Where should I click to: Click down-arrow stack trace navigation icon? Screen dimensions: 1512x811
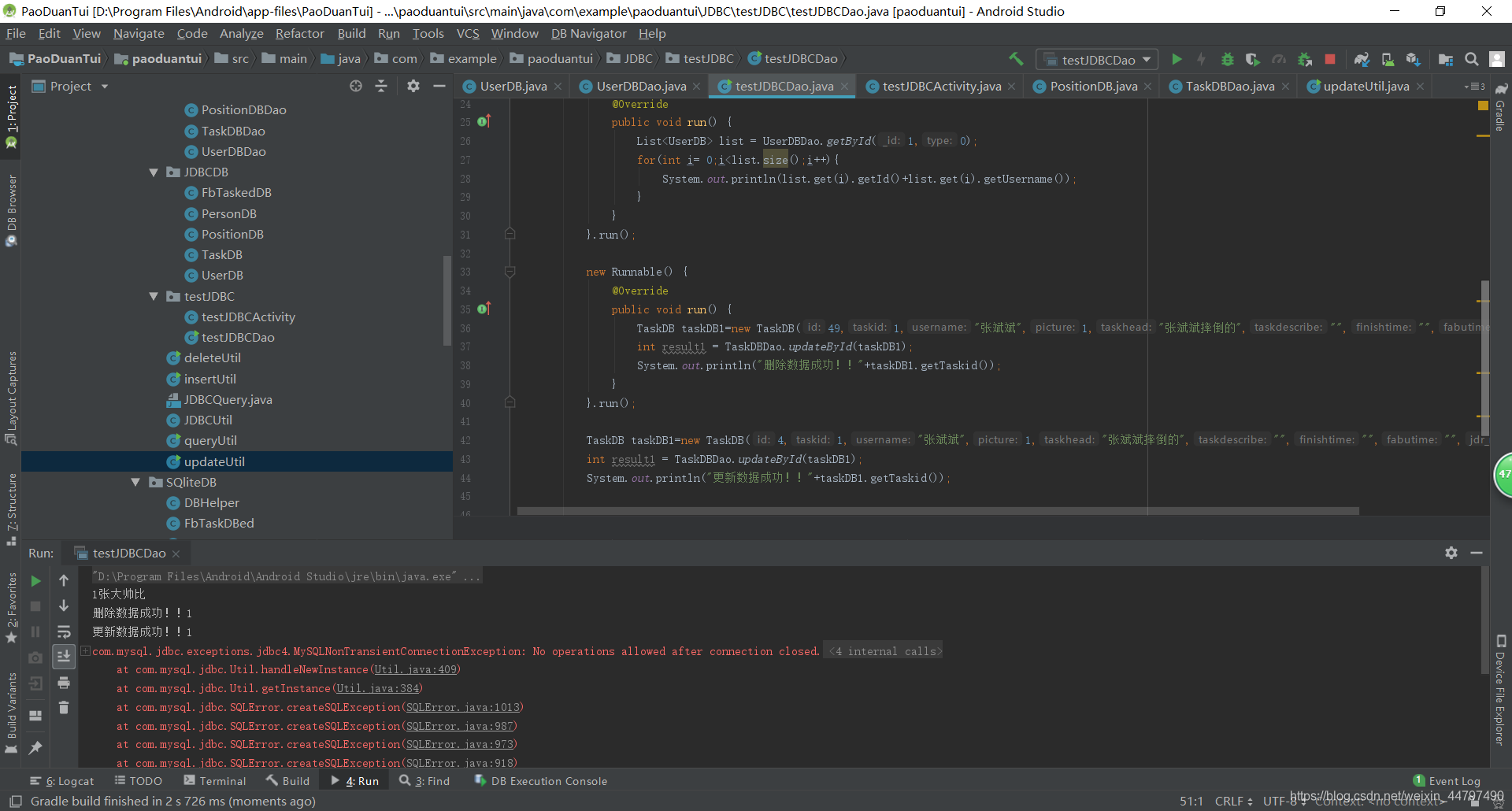click(x=64, y=605)
